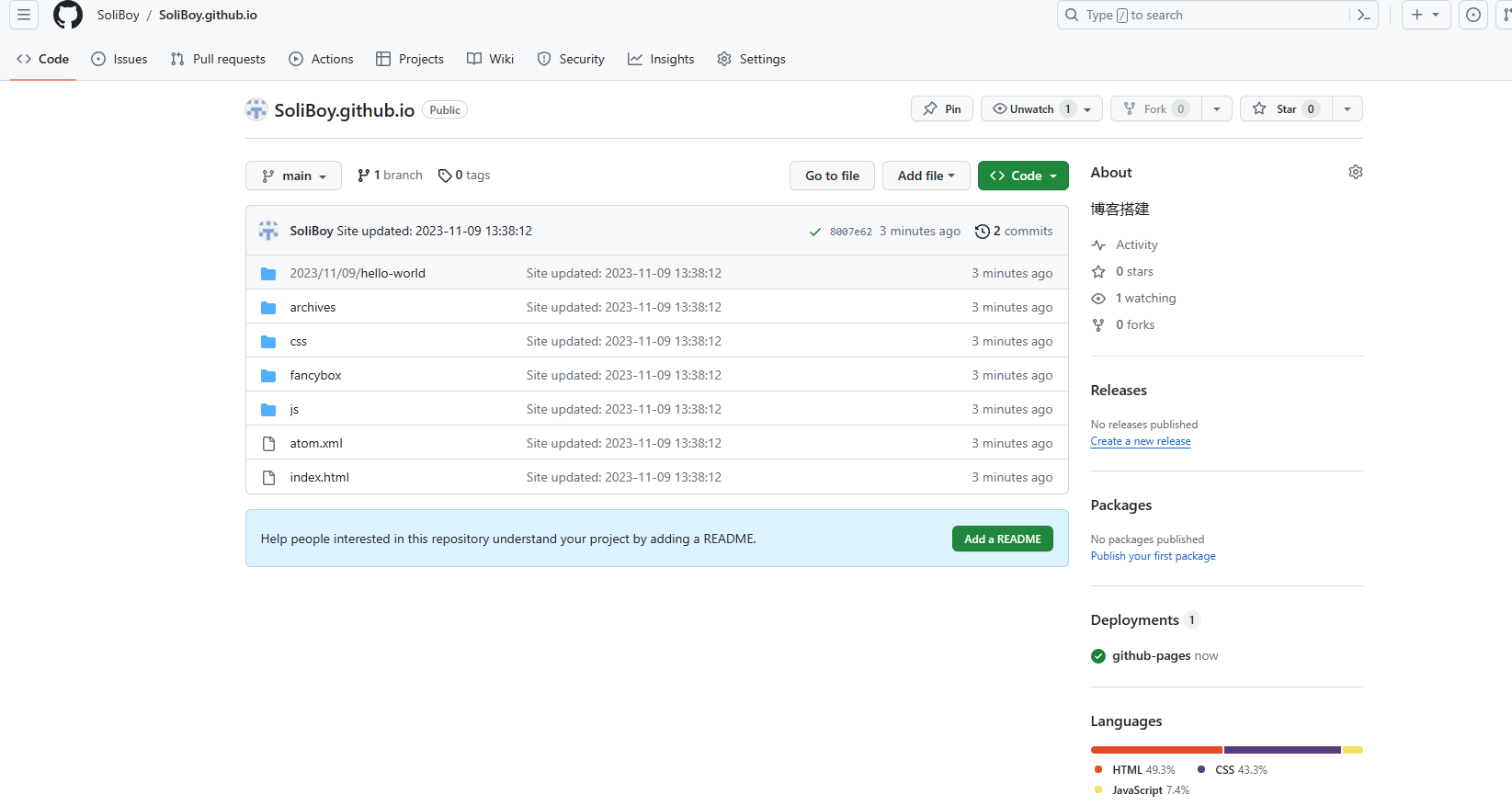Switch to the Issues tab
The image size is (1512, 806).
click(119, 59)
